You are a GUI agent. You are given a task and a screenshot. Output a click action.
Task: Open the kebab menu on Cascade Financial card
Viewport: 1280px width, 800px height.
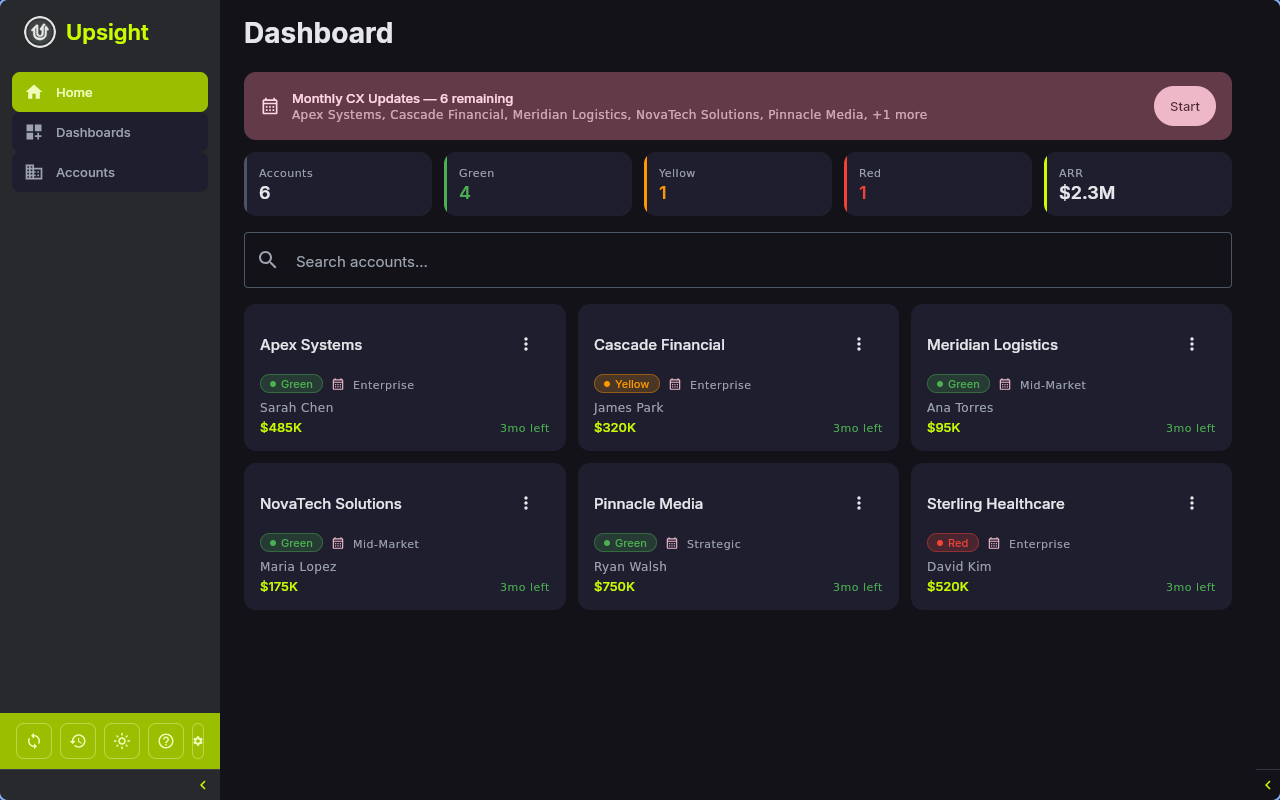click(x=859, y=343)
